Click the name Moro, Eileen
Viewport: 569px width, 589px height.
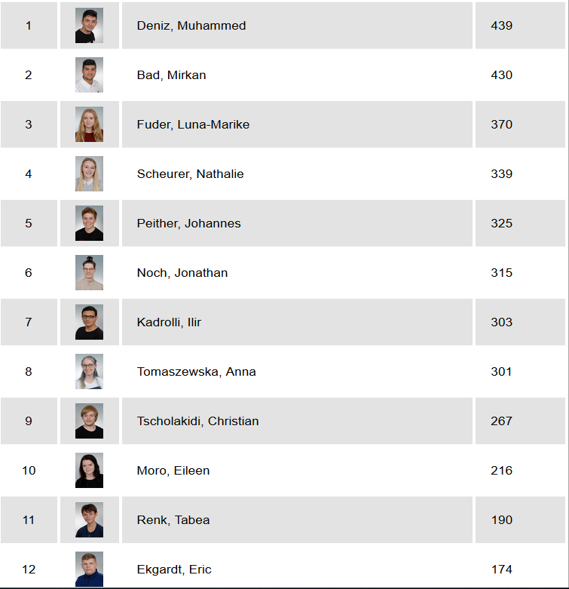tap(173, 471)
